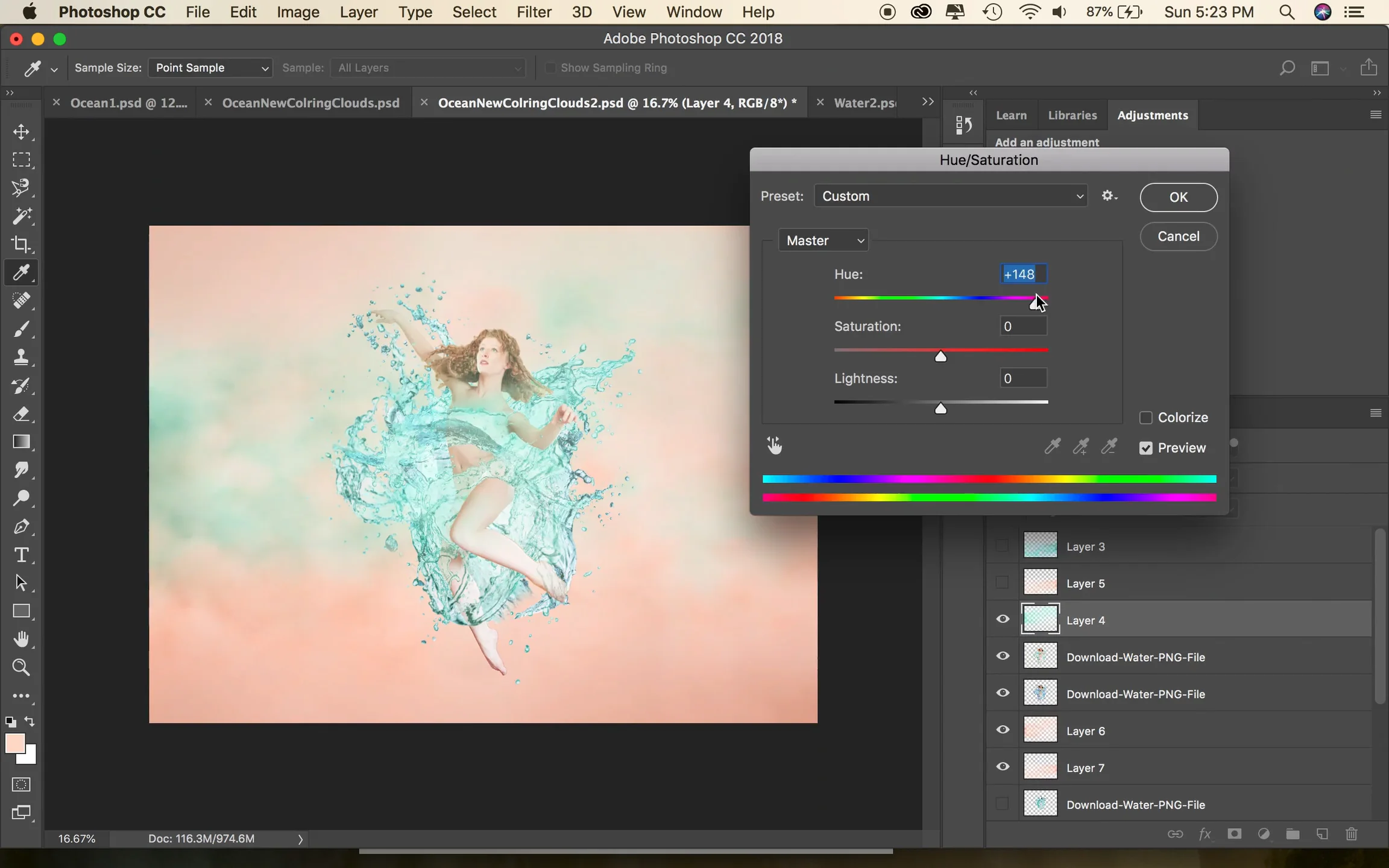The image size is (1389, 868).
Task: Click the Saturation value input field
Action: point(1023,326)
